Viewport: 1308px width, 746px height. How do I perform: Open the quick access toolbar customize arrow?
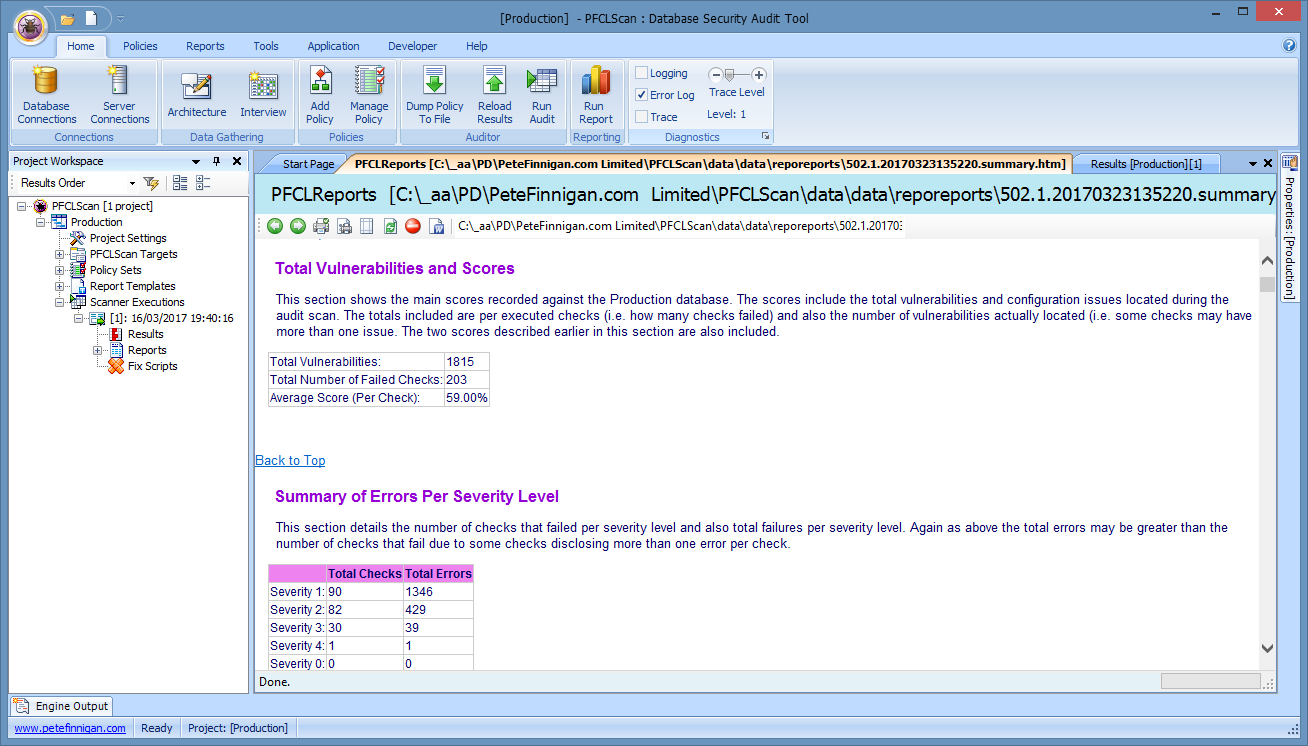coord(120,19)
